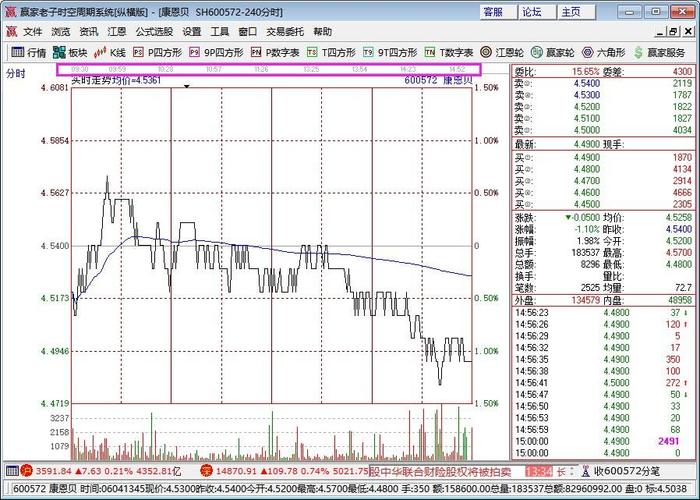Image resolution: width=700 pixels, height=500 pixels.
Task: Click the 最新 4.4900 latest price value
Action: 587,145
